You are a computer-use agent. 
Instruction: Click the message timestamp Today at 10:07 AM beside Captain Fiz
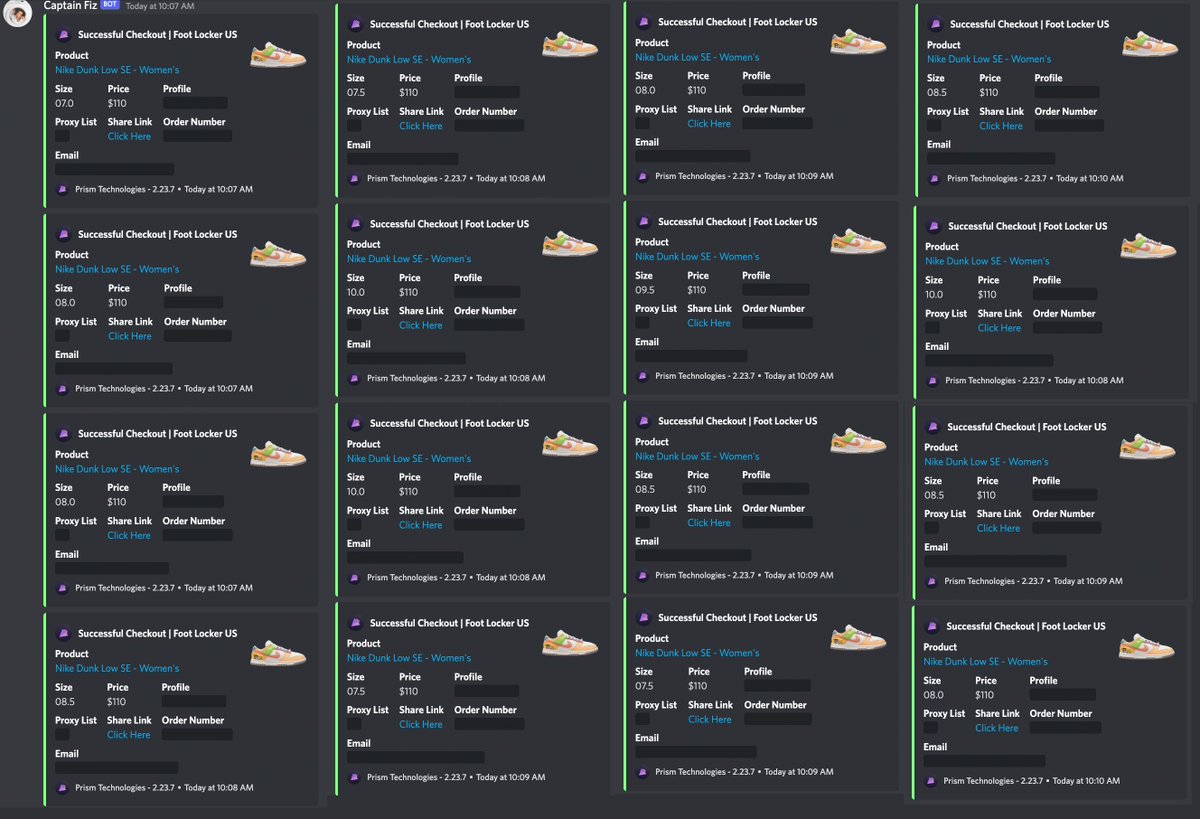point(160,6)
